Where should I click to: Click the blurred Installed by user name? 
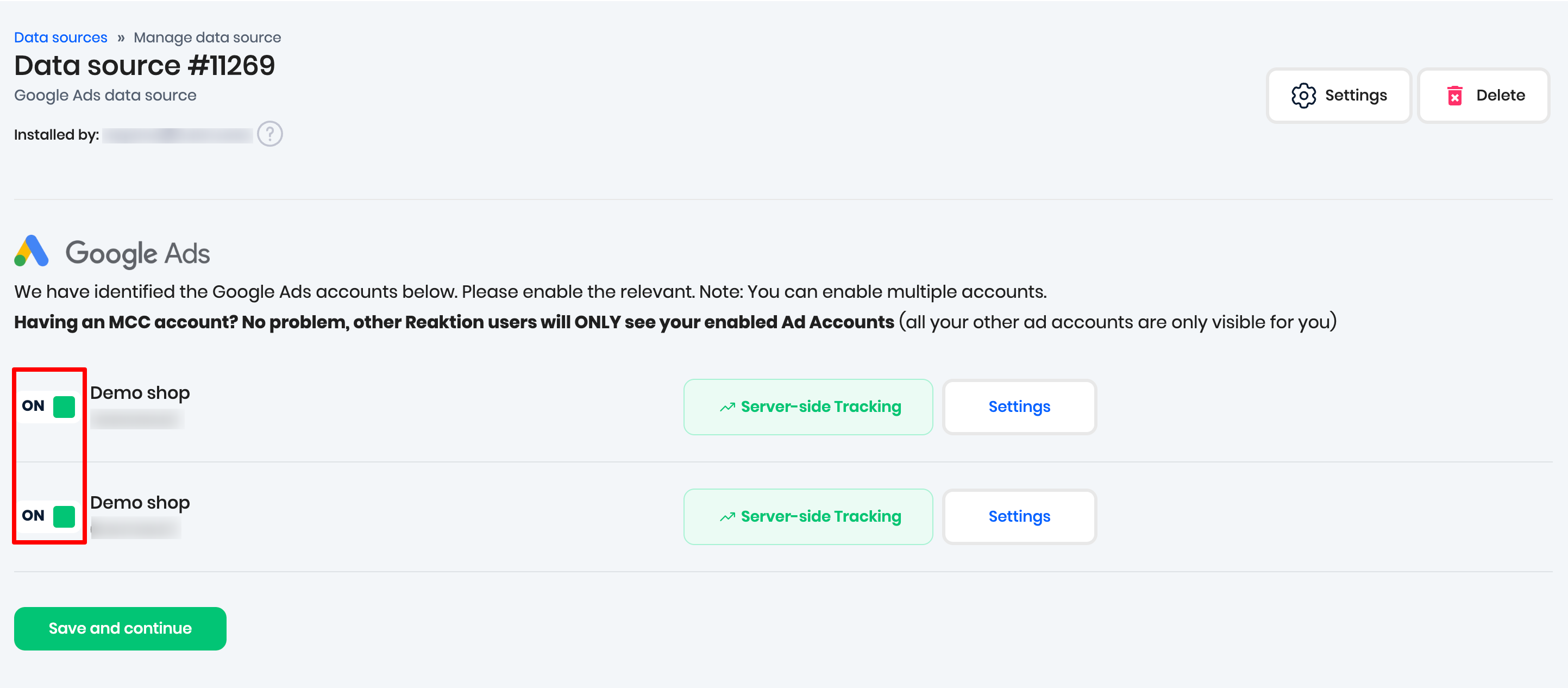click(x=177, y=135)
